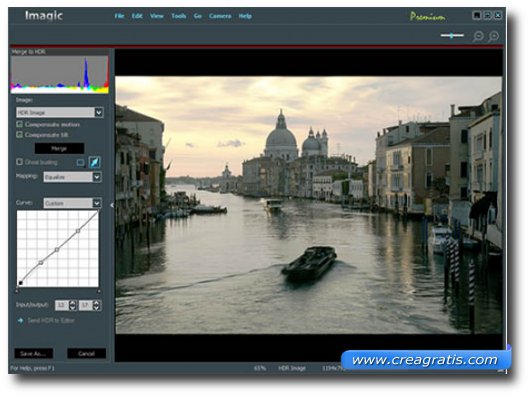
Task: Click the Premium label in header
Action: (x=427, y=17)
